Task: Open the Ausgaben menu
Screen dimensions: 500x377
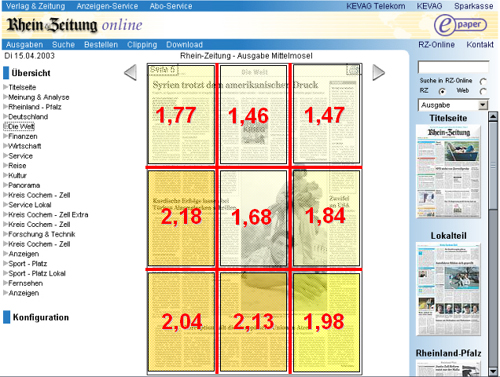Action: [24, 45]
